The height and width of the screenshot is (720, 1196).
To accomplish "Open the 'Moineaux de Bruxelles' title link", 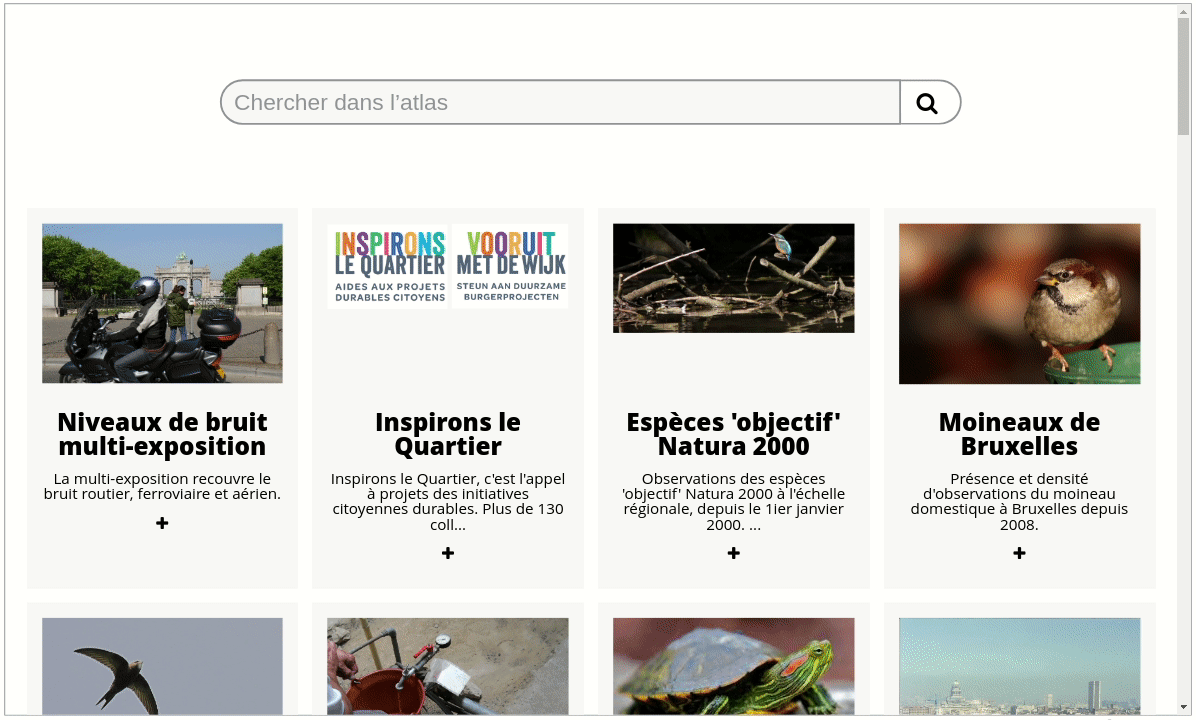I will tap(1019, 434).
